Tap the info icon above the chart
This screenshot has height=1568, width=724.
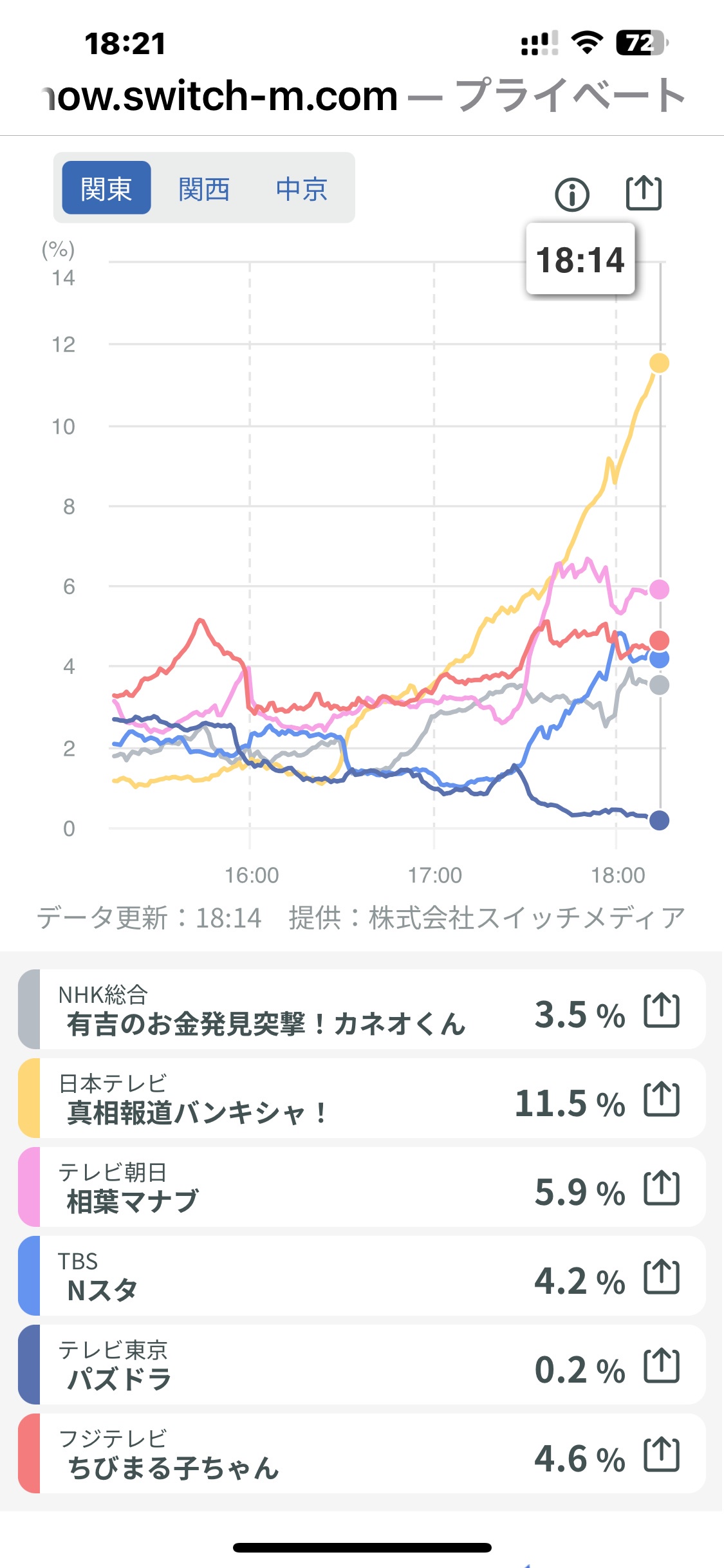(x=571, y=194)
